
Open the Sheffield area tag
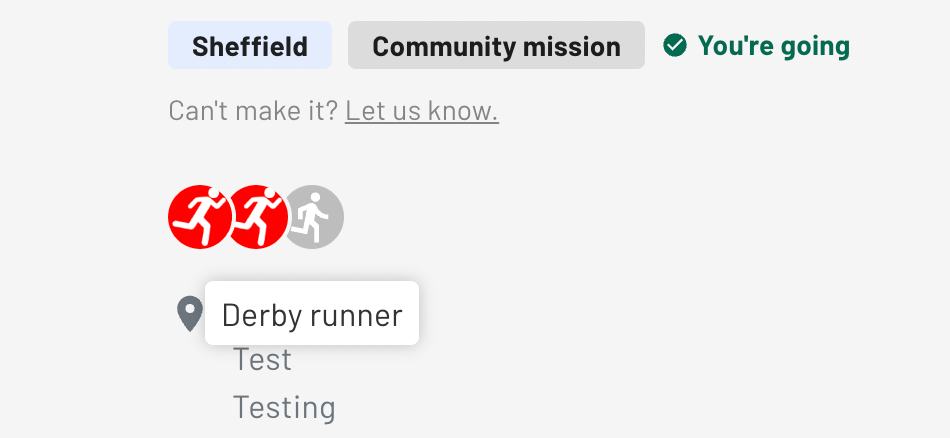[x=250, y=45]
